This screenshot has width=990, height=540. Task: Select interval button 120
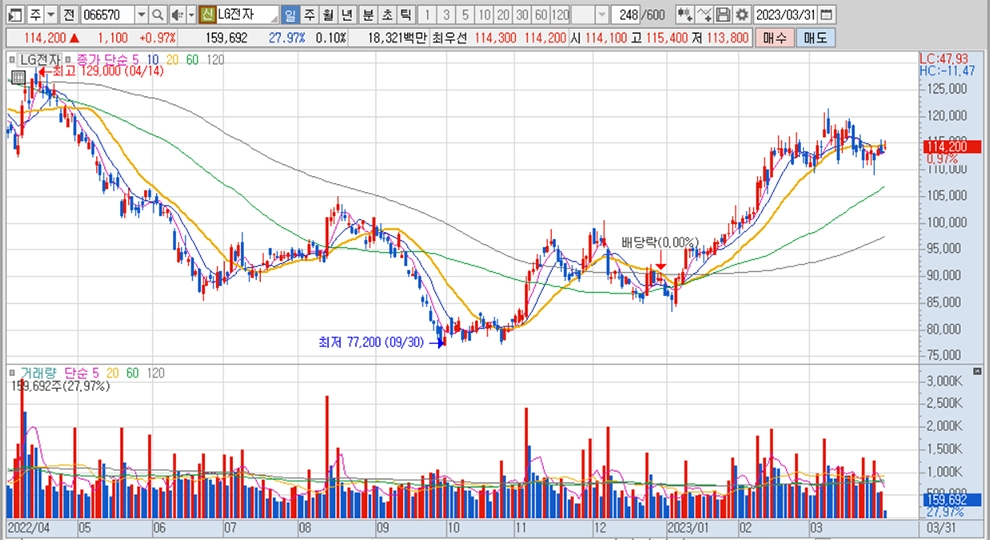(x=560, y=14)
